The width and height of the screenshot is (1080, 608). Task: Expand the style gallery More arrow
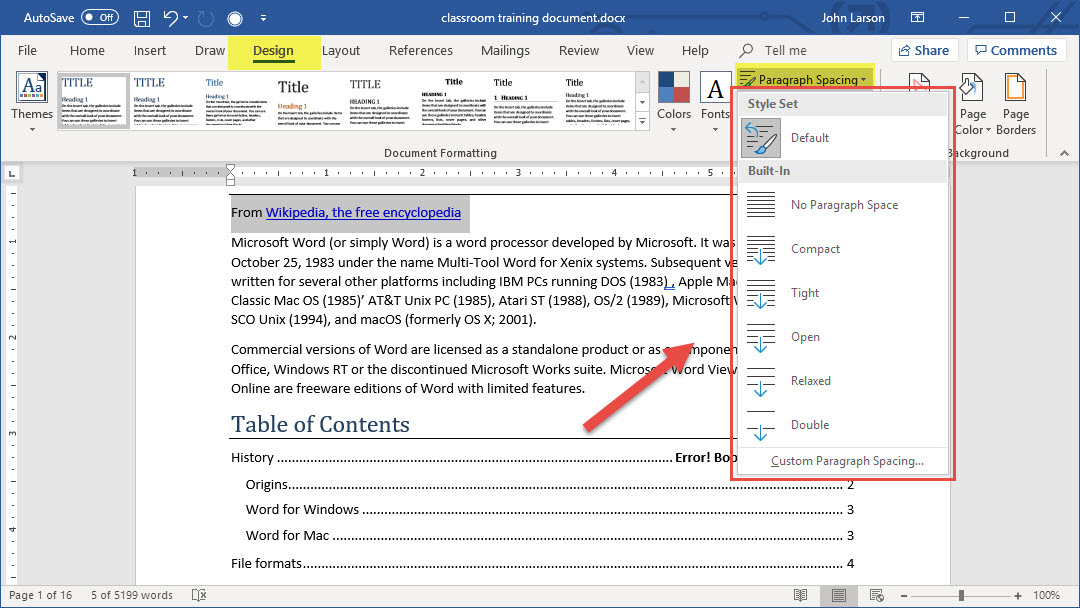(x=642, y=122)
